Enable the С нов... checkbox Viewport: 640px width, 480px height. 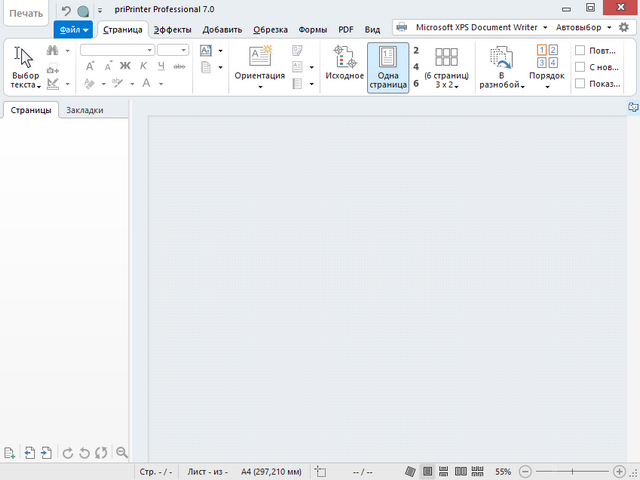[x=581, y=67]
